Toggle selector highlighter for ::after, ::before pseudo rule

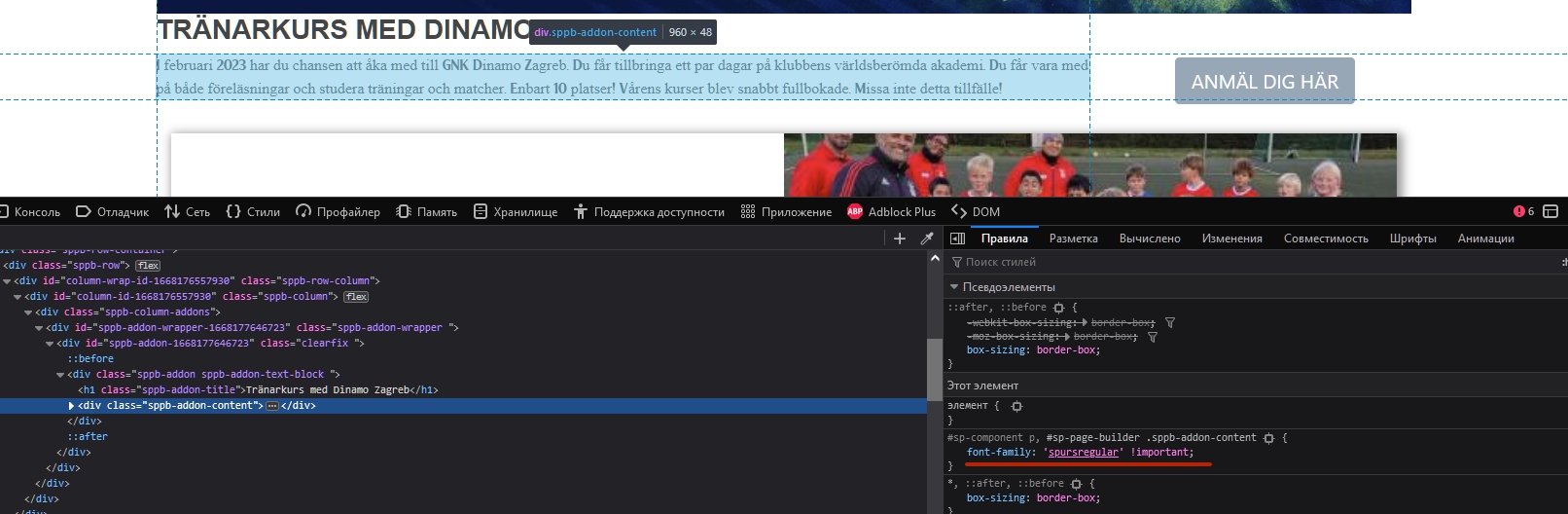point(1058,308)
